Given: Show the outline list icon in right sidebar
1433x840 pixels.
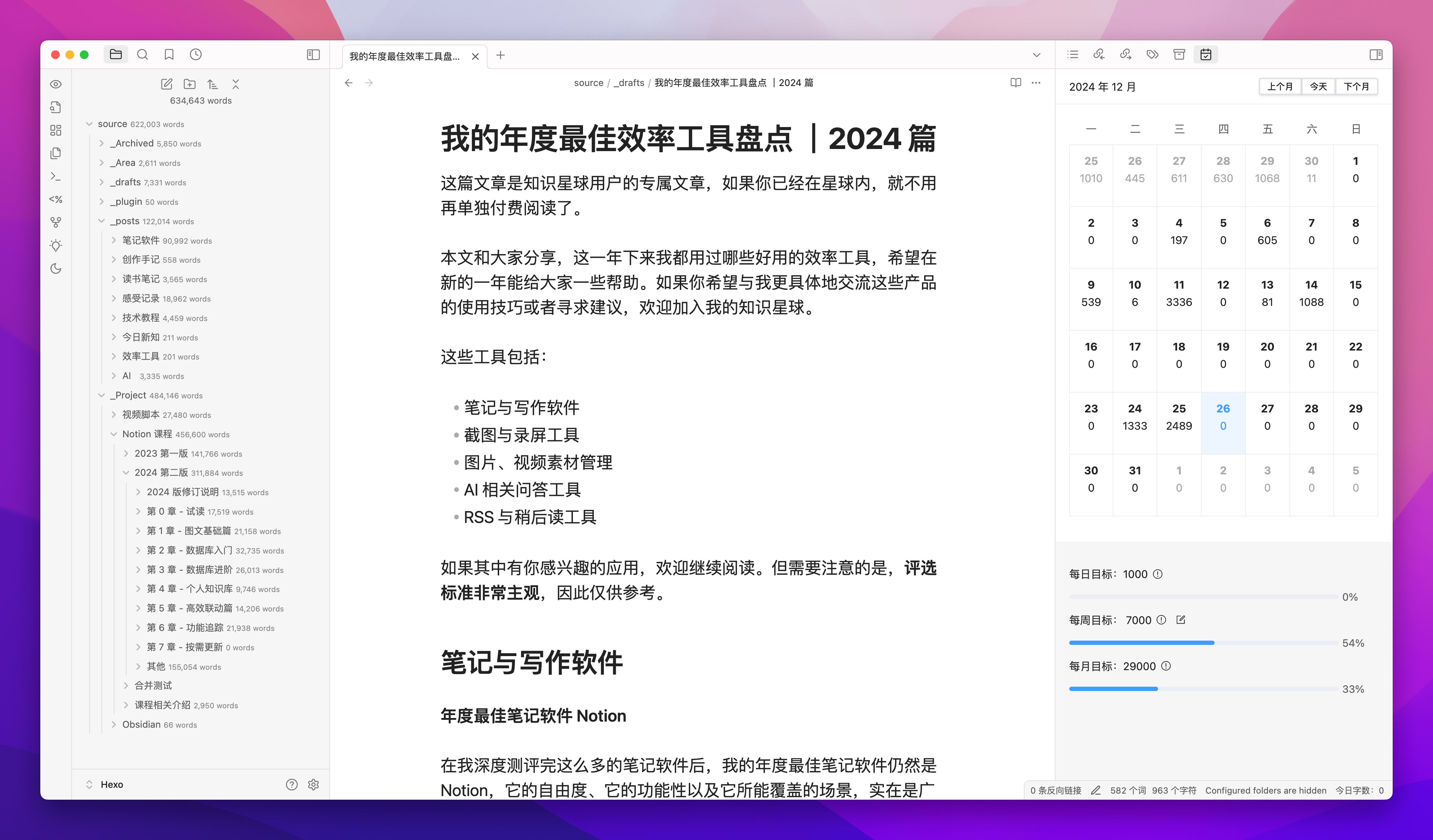Looking at the screenshot, I should pyautogui.click(x=1073, y=55).
